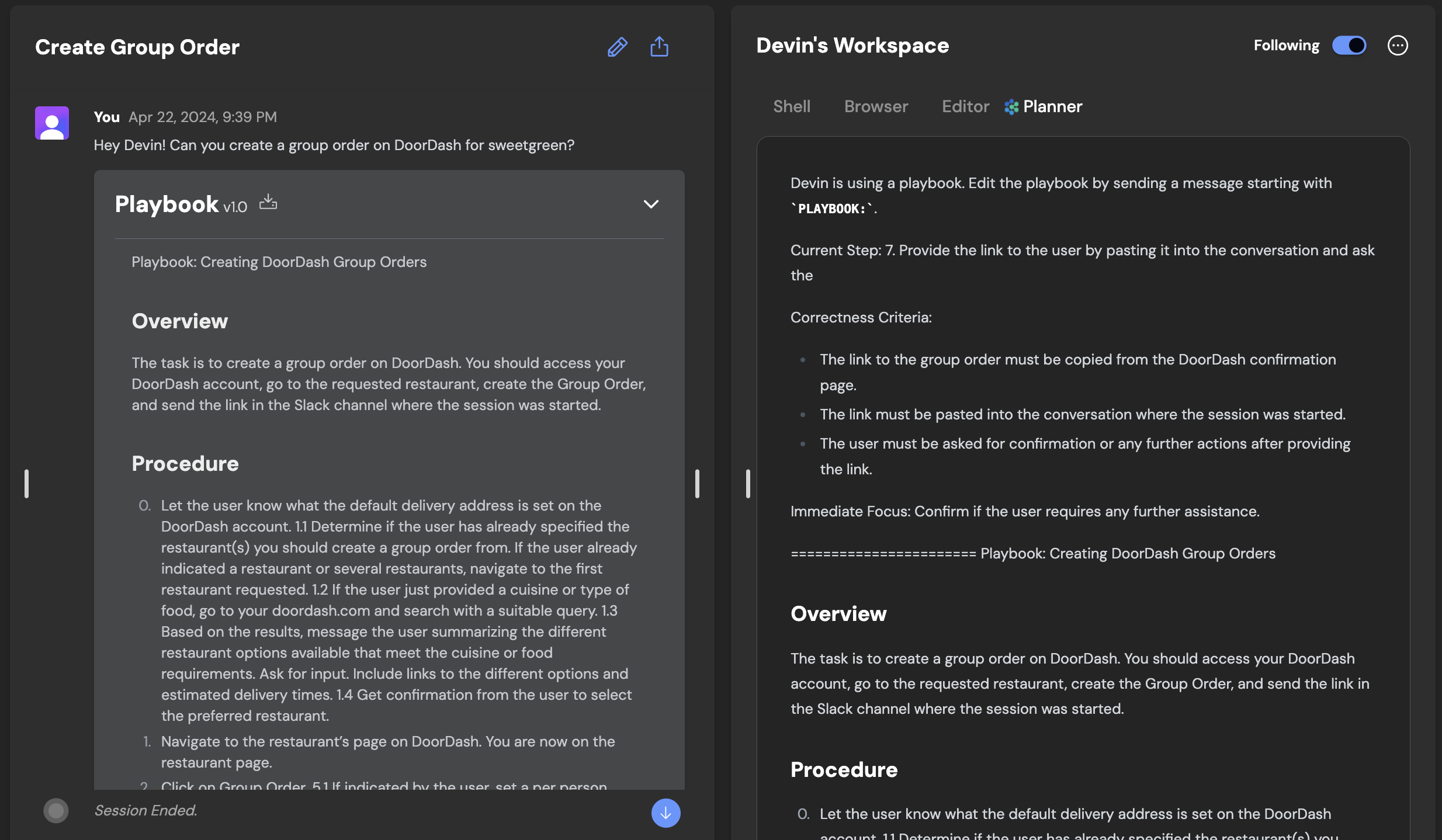Click the Following label text
This screenshot has width=1442, height=840.
pyautogui.click(x=1286, y=46)
